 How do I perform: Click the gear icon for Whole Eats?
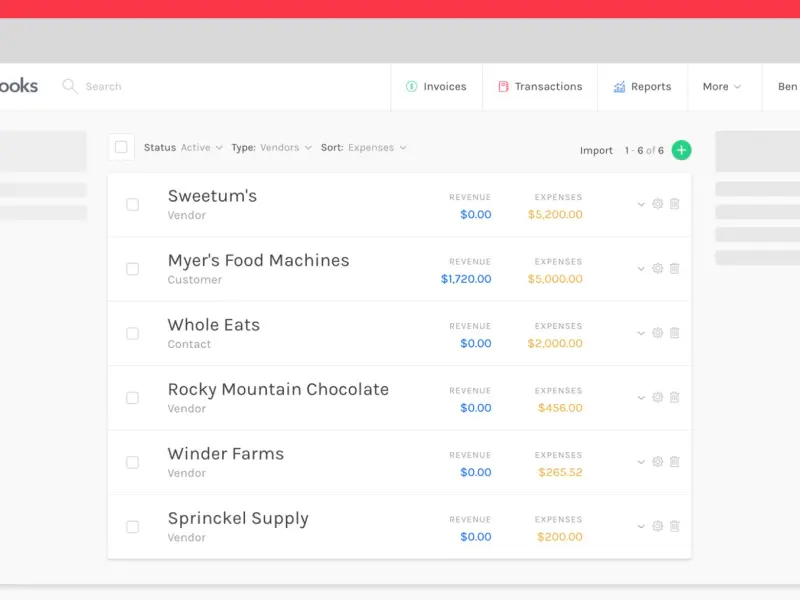(658, 333)
